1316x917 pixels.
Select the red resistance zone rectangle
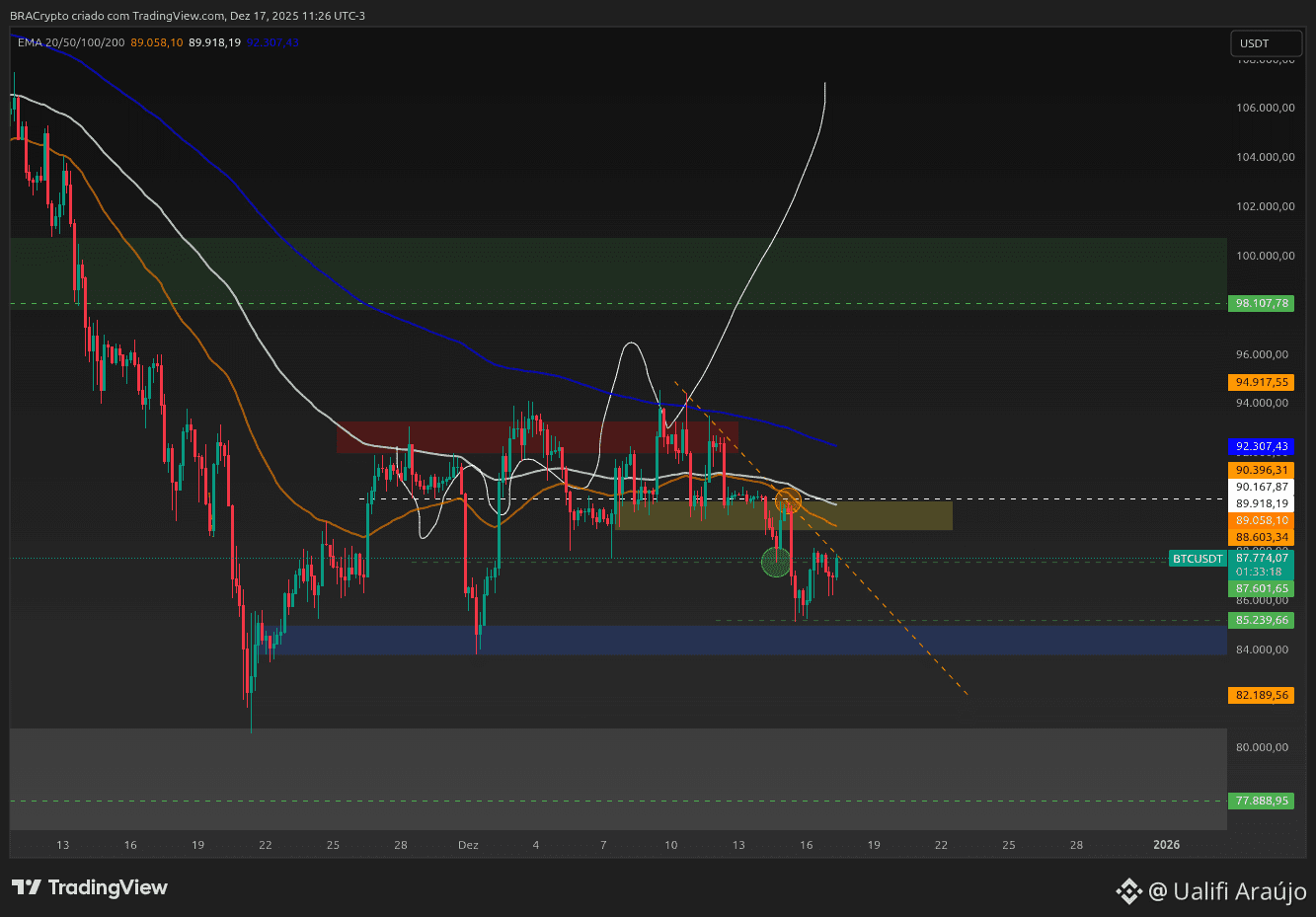coord(537,437)
